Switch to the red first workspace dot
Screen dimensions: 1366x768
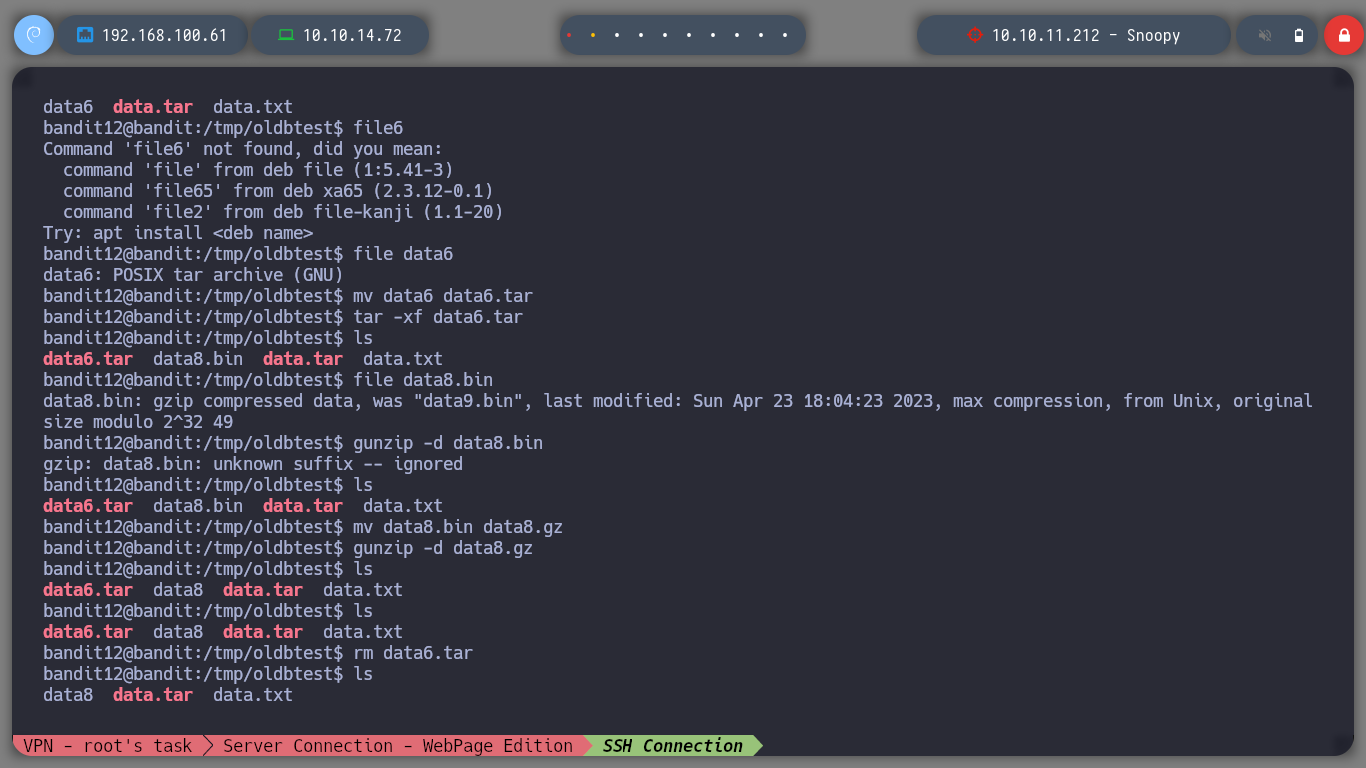pos(569,35)
